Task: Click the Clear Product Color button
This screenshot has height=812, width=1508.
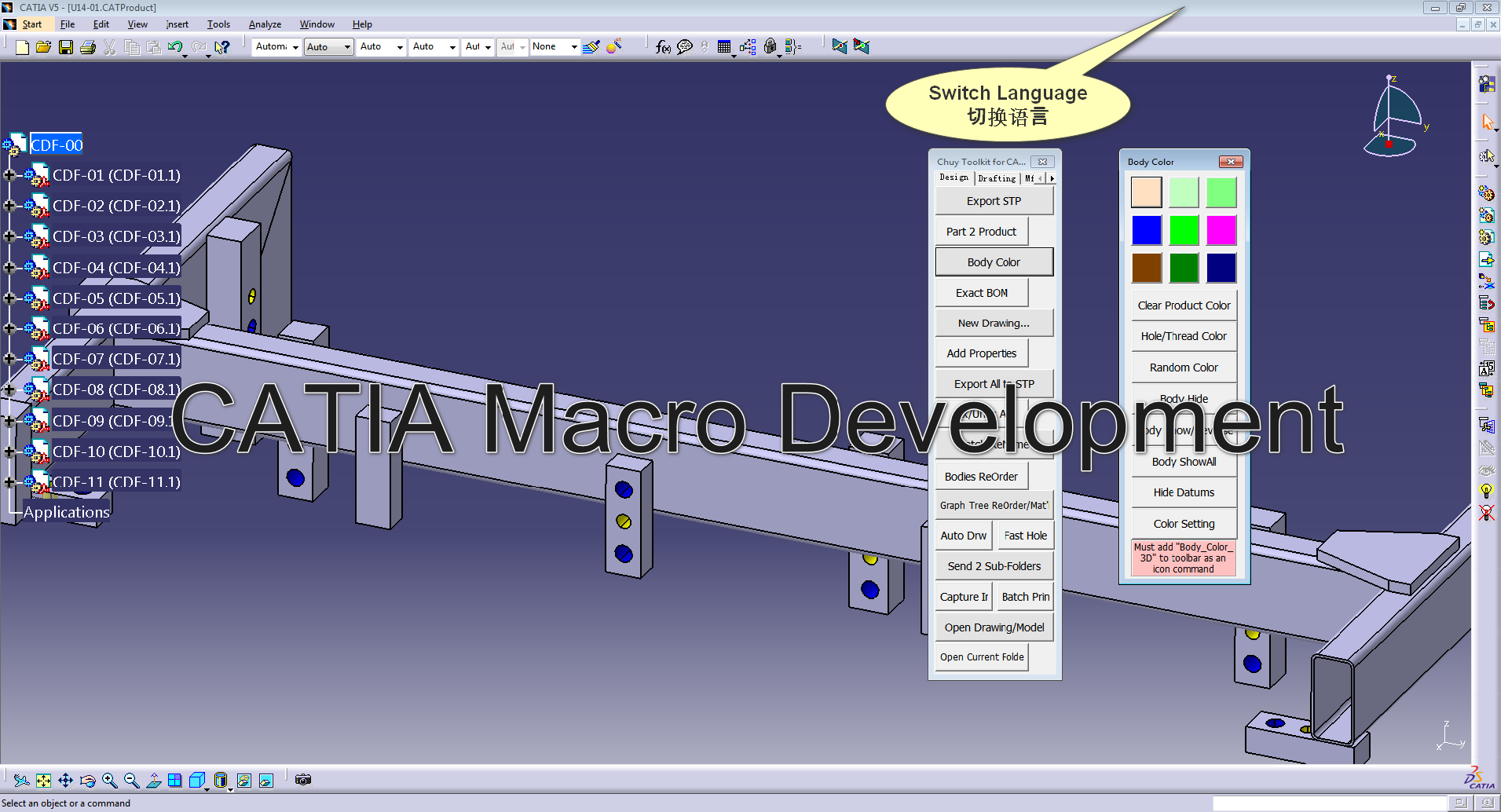Action: click(x=1184, y=305)
